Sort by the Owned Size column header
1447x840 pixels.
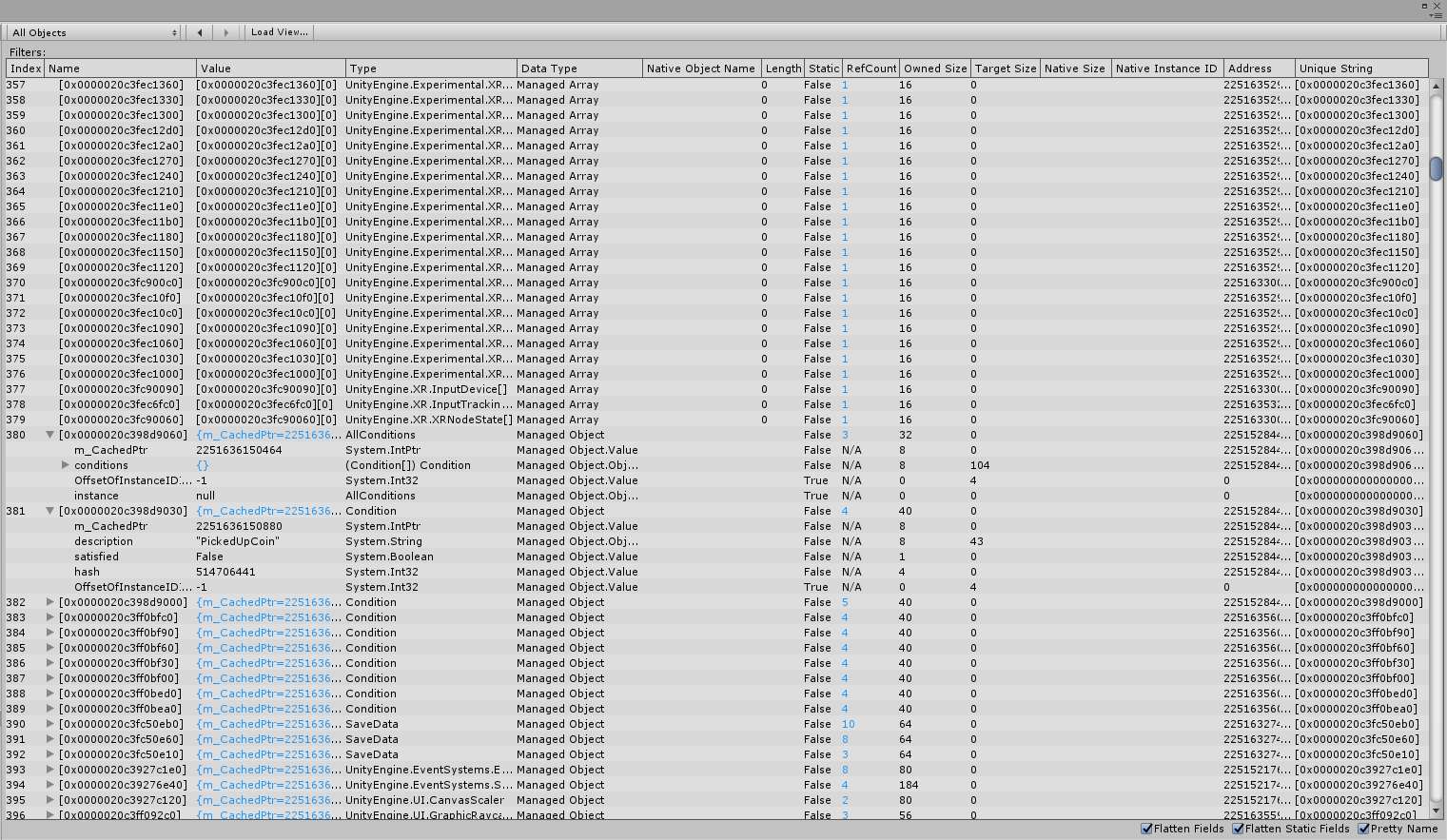(935, 68)
